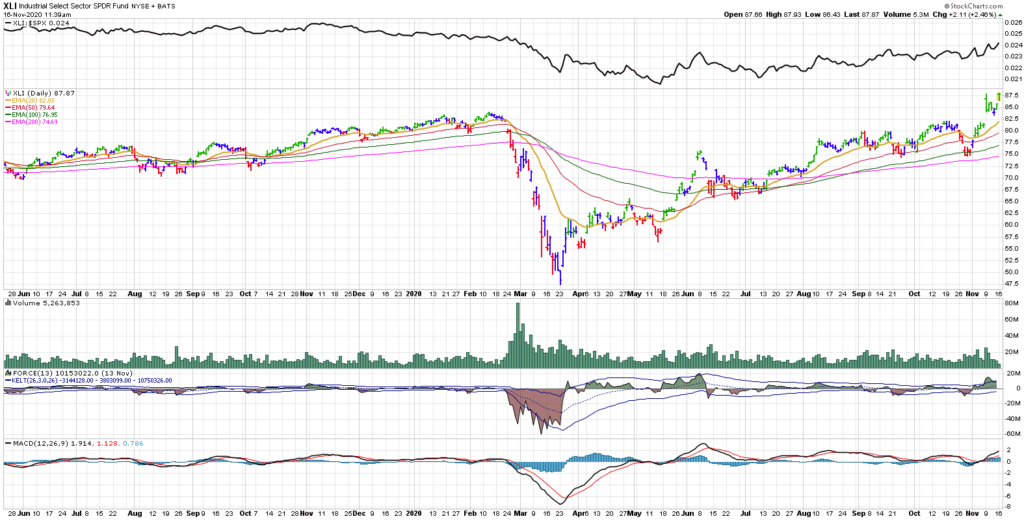Click the 0.026 label on the ratio axis
Viewport: 1024px width, 521px height.
pos(1012,22)
